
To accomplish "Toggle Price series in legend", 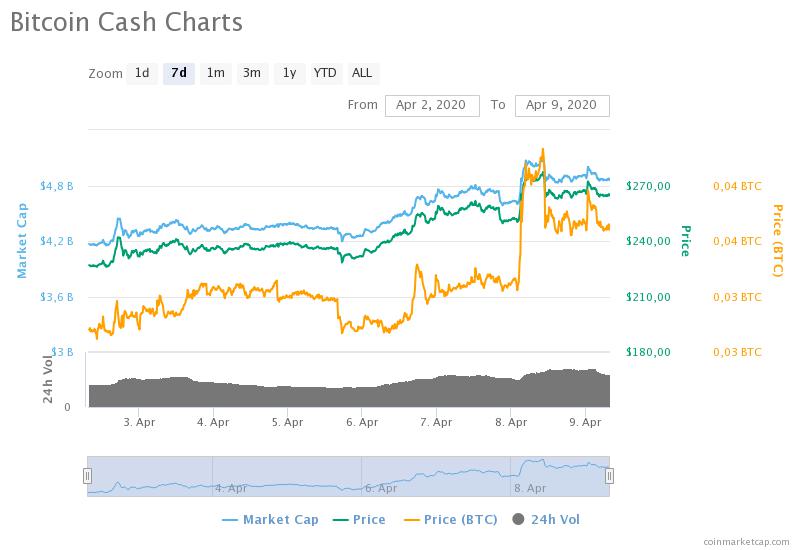I will [359, 520].
